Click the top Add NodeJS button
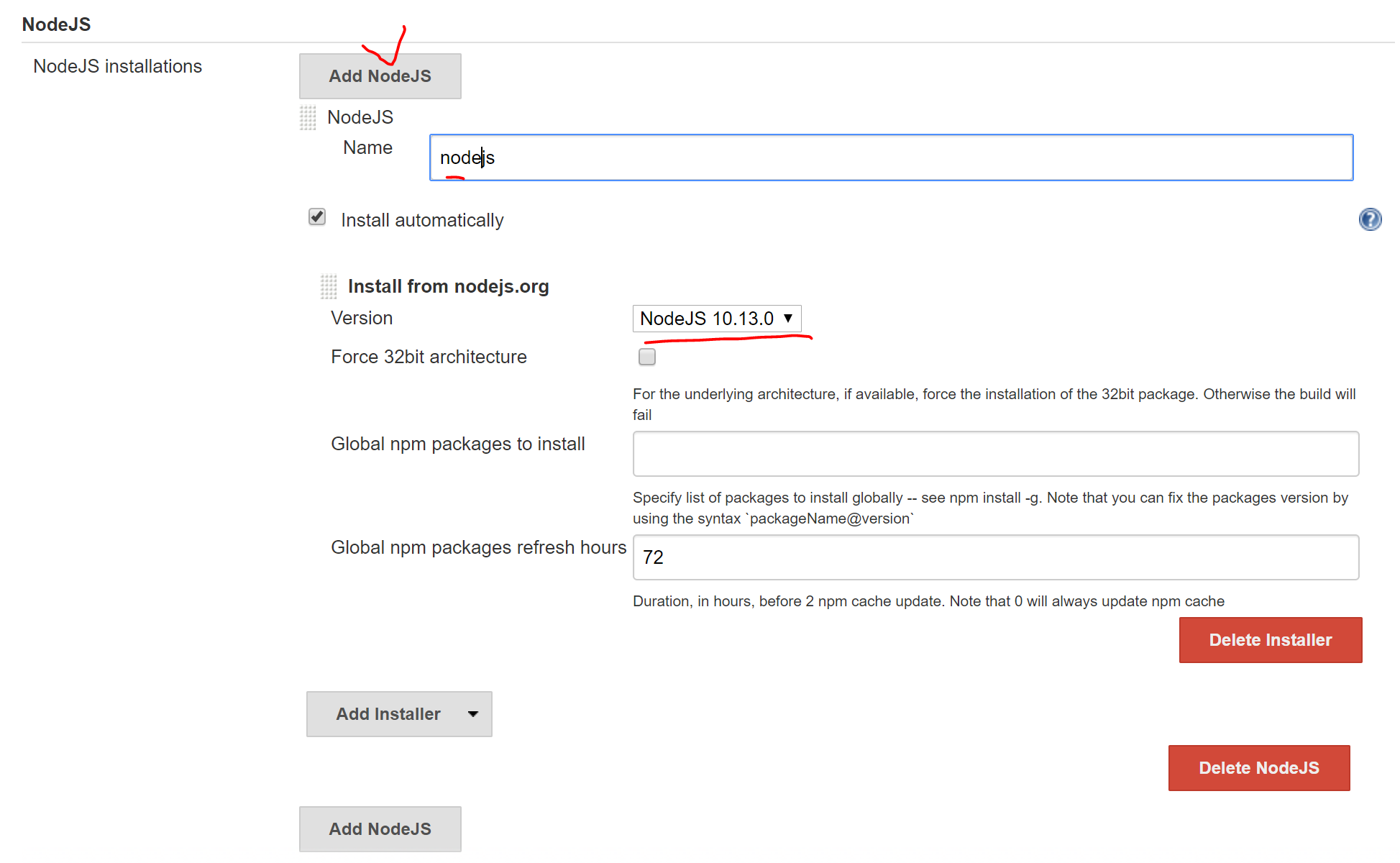The height and width of the screenshot is (863, 1400). tap(380, 76)
